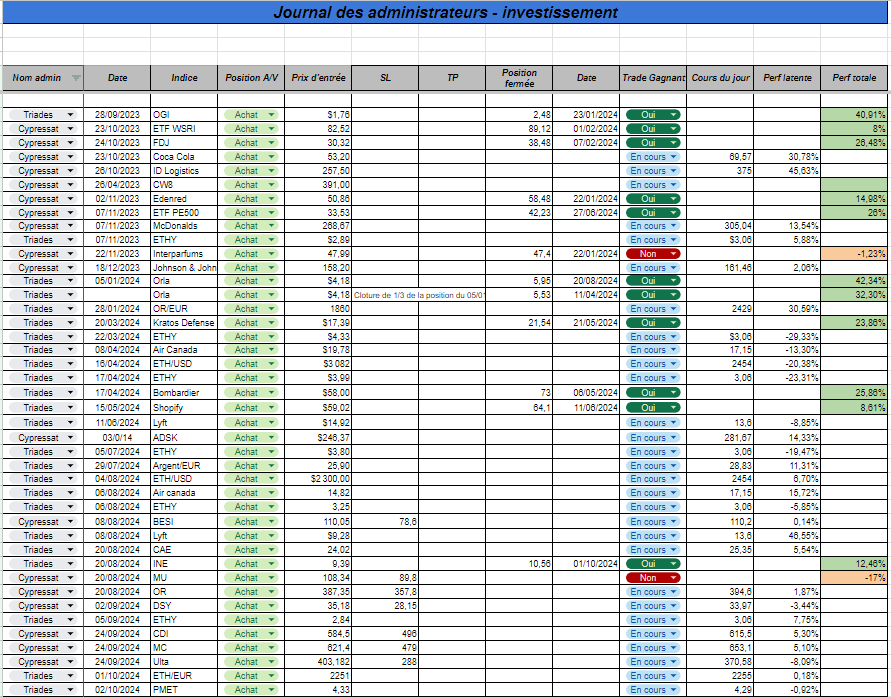Expand En cours dropdown in Johnson & John row
Screen dimensions: 891x697
click(653, 268)
